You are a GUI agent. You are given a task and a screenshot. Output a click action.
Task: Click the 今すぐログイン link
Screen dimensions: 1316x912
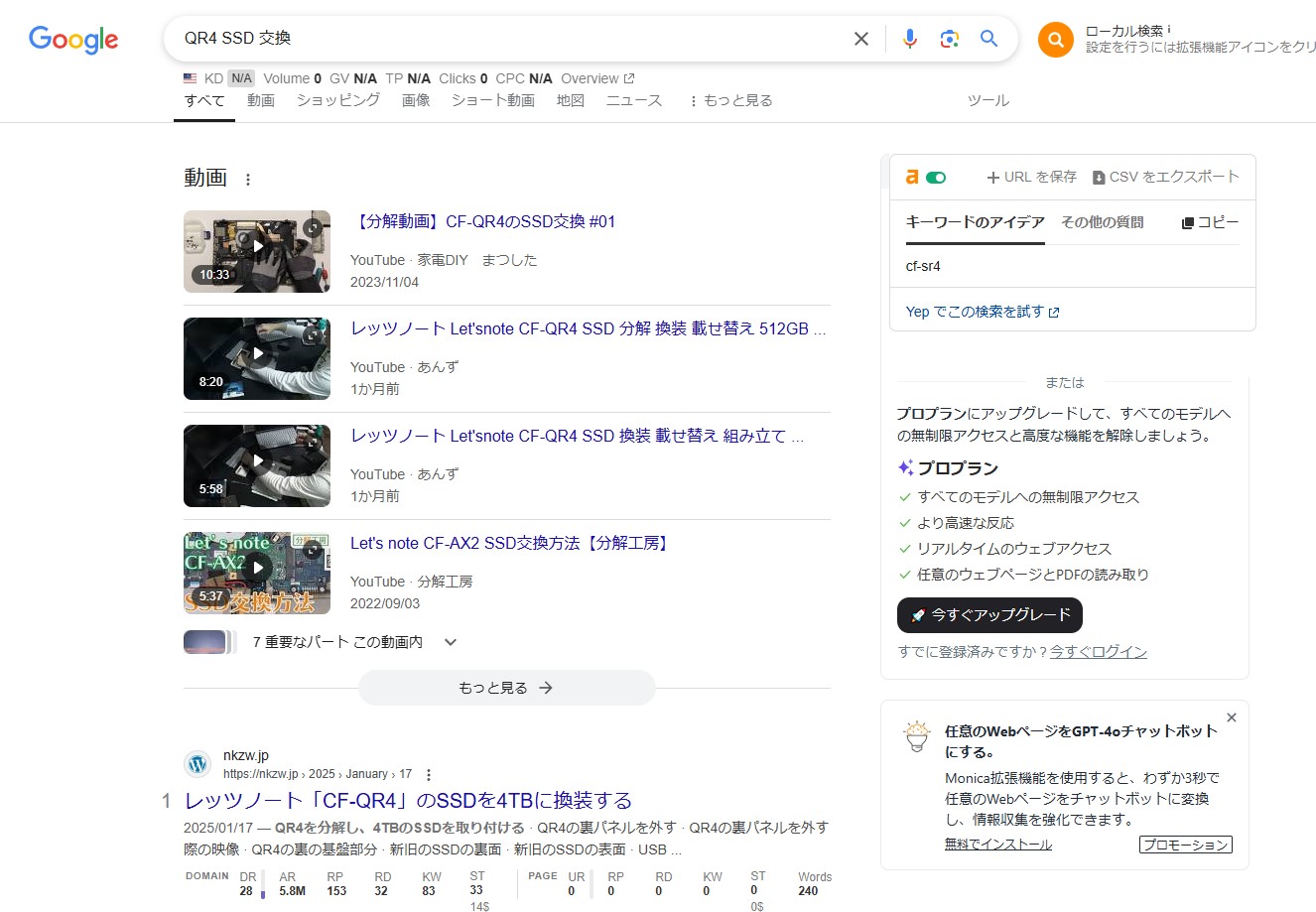1099,652
